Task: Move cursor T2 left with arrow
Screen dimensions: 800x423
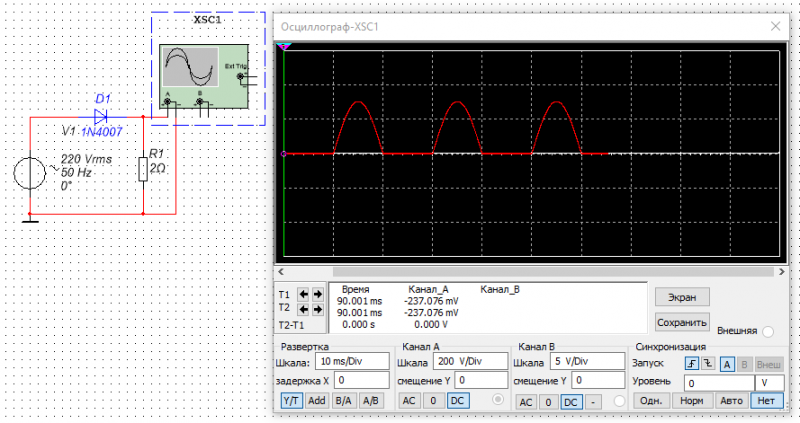Action: (x=304, y=309)
